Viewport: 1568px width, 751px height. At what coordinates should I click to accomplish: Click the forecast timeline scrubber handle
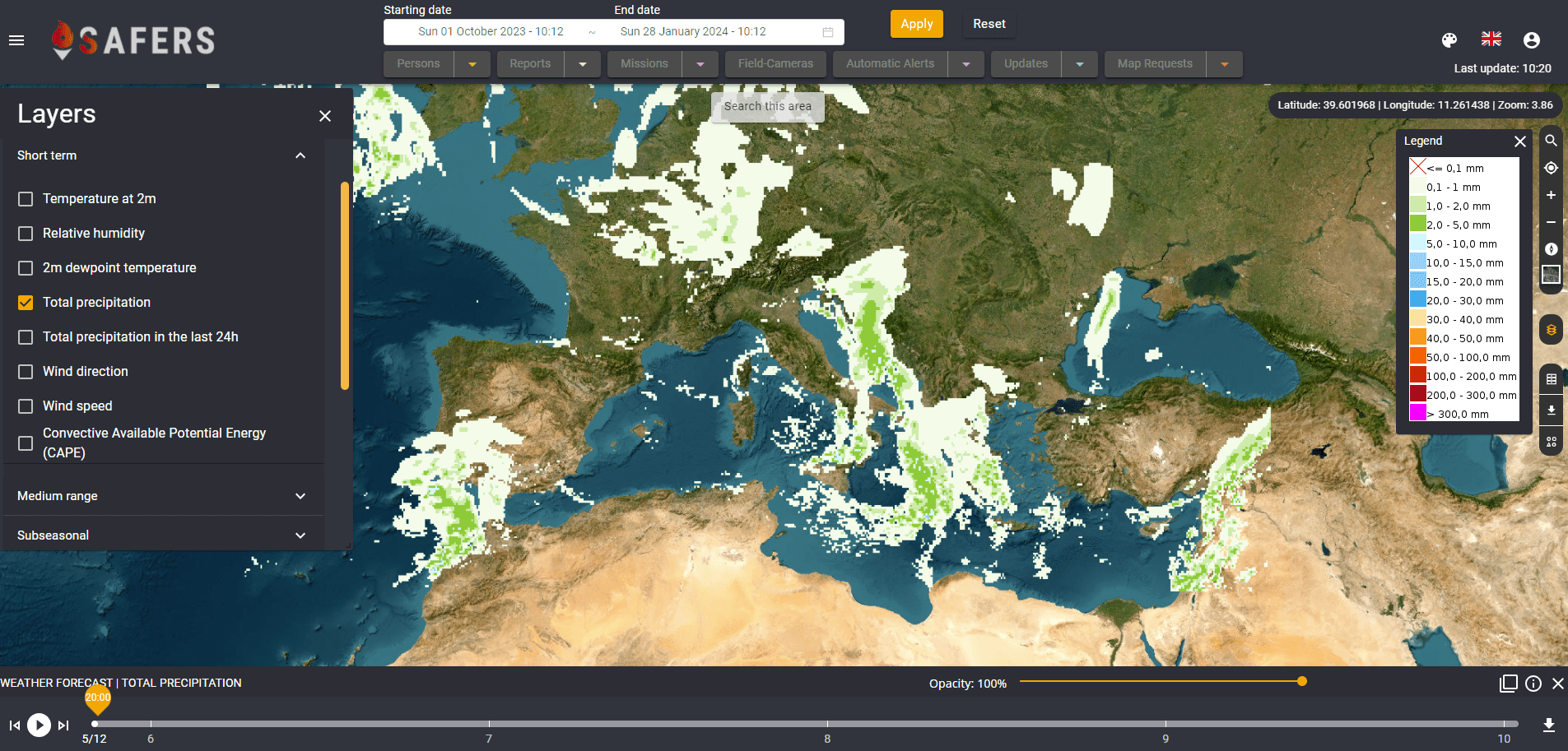pyautogui.click(x=95, y=724)
